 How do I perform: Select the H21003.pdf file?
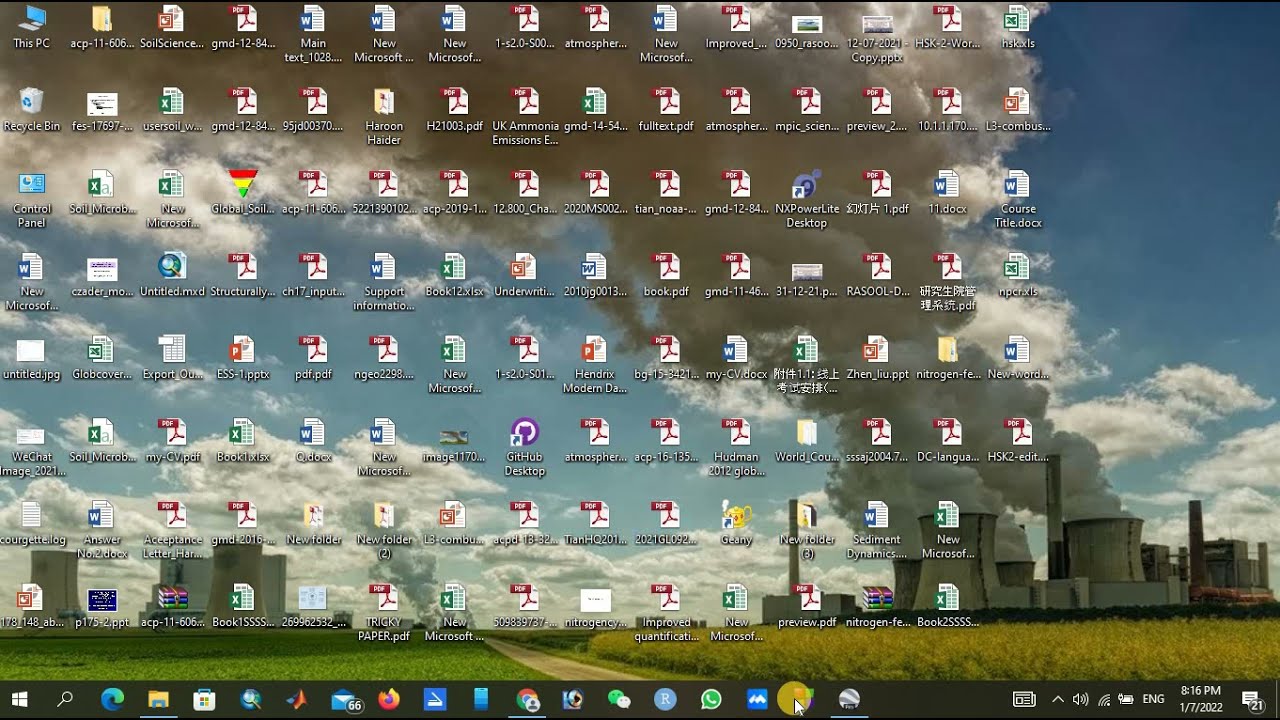(x=455, y=110)
